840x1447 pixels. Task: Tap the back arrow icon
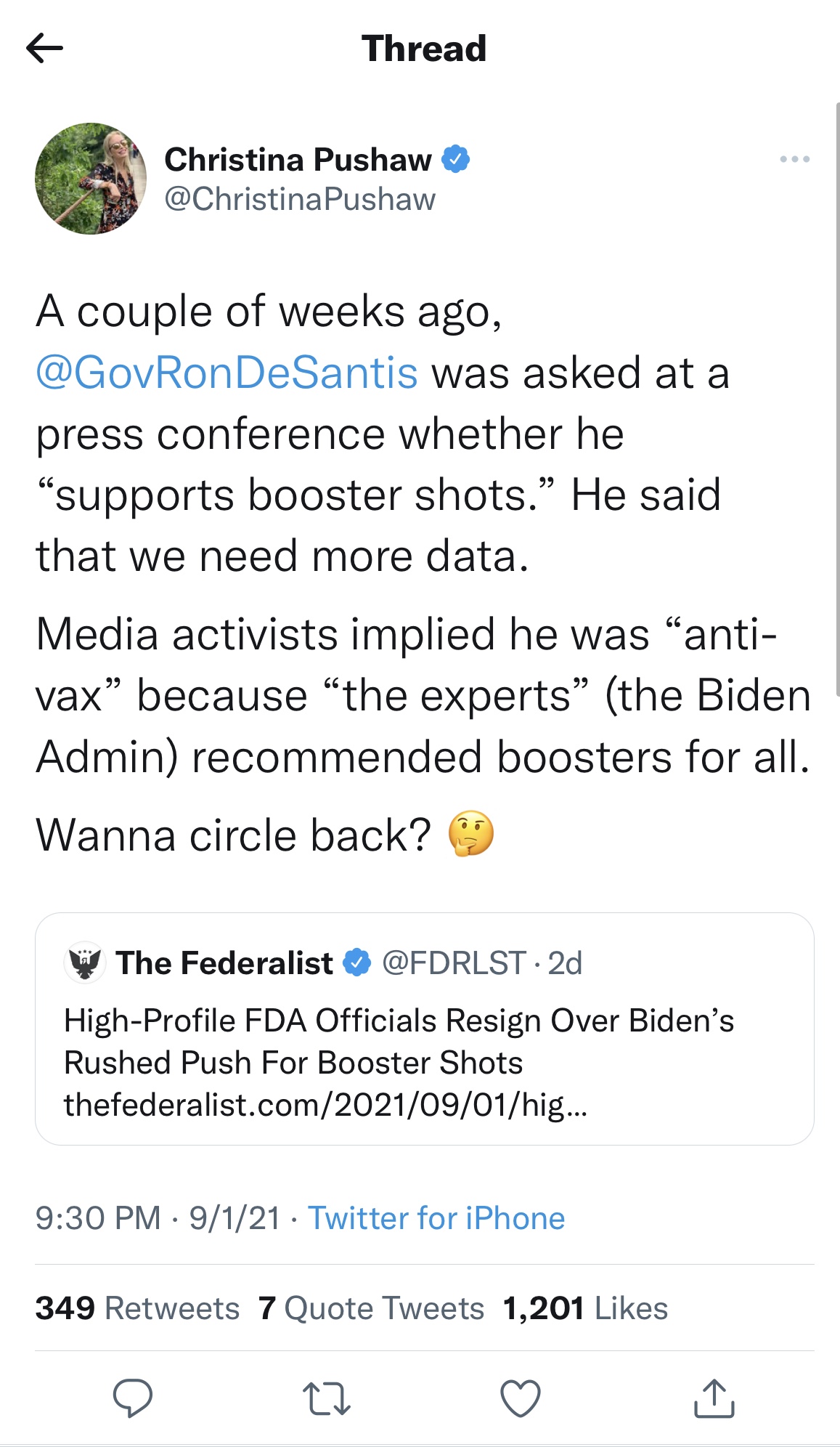(x=44, y=49)
